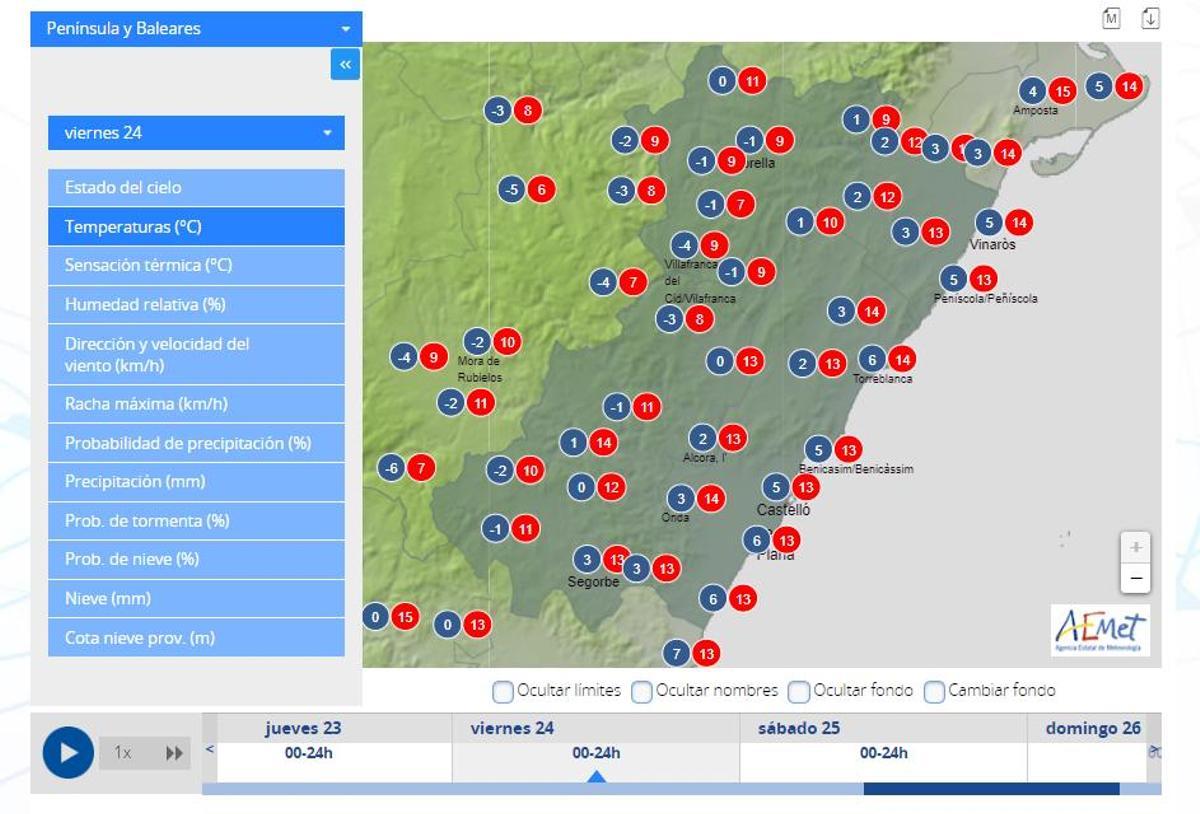
Task: Click the Peñíscola/Peñíscola label
Action: (986, 298)
